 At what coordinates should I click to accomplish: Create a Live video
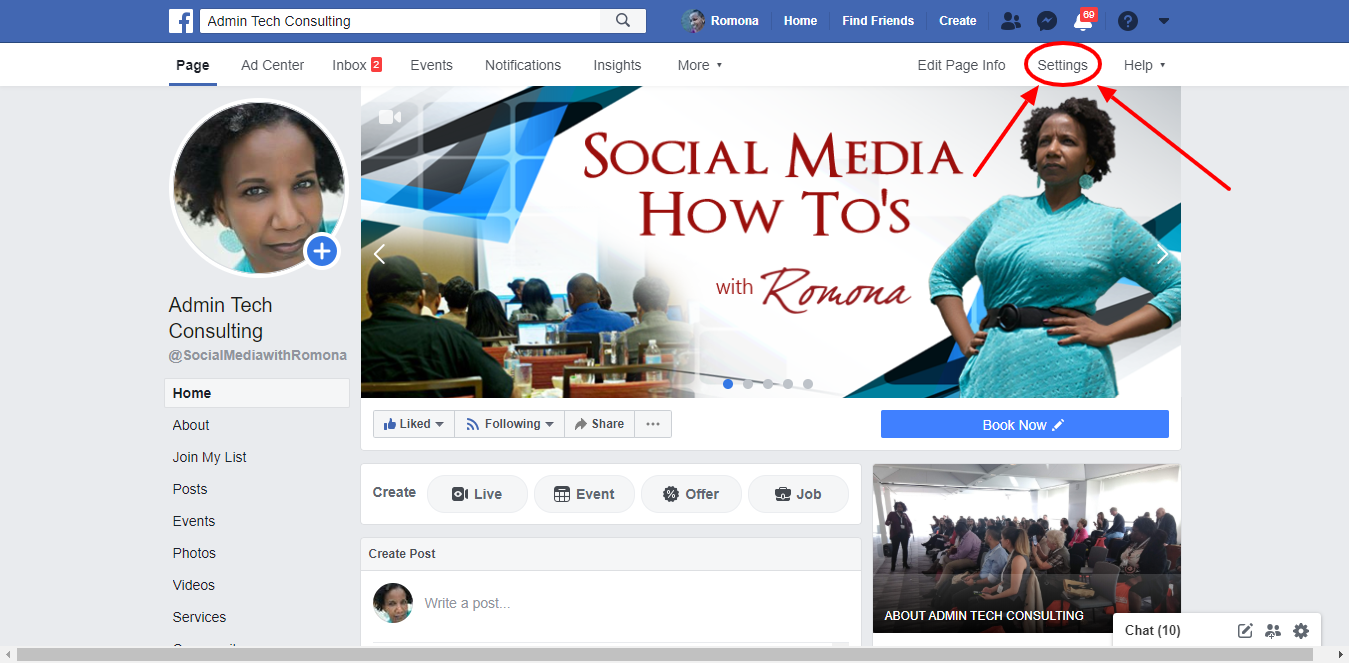477,494
